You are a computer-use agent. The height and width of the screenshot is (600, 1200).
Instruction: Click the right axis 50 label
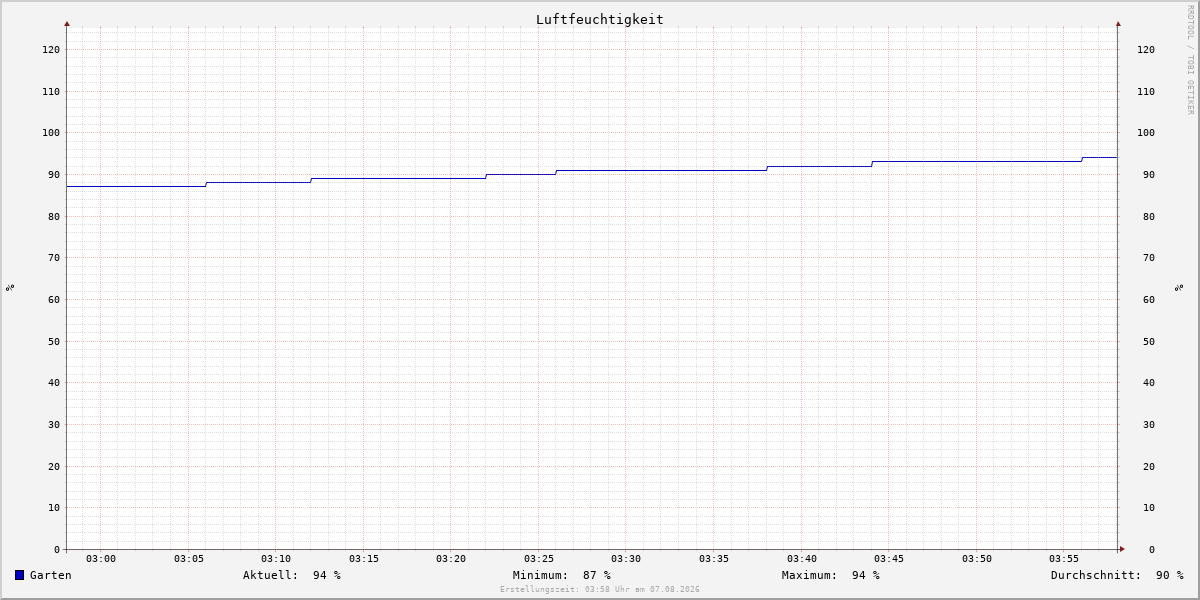[x=1146, y=341]
